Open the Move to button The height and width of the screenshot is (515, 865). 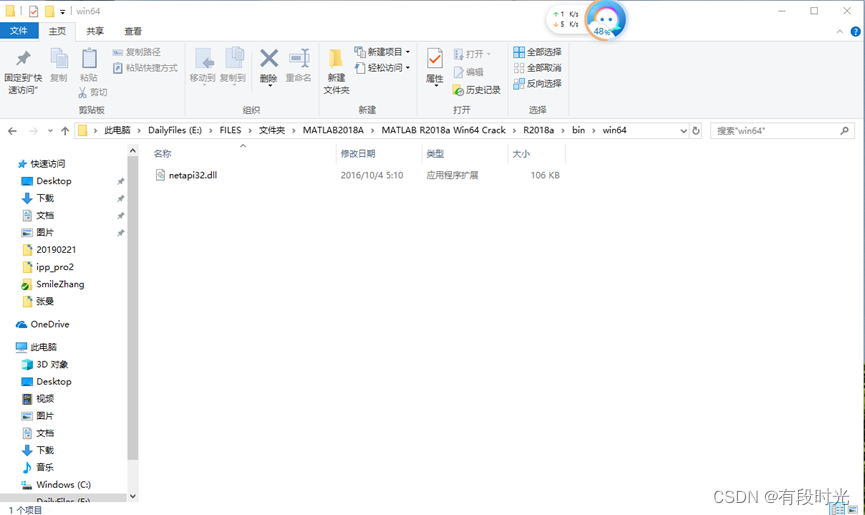pos(202,66)
